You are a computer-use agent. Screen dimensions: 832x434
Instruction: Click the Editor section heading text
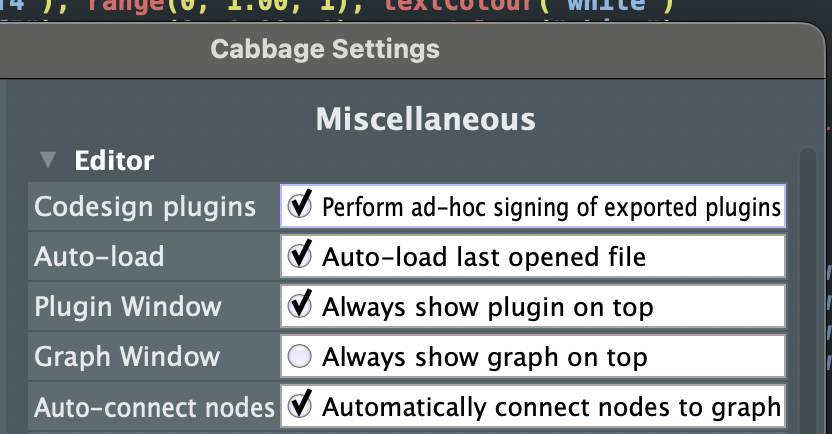pos(114,160)
